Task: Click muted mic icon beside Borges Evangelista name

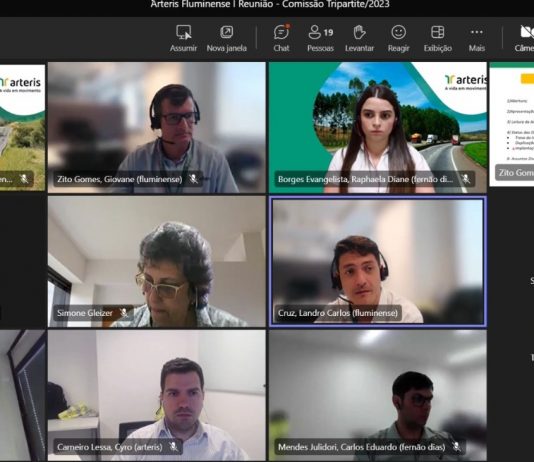Action: tap(466, 179)
